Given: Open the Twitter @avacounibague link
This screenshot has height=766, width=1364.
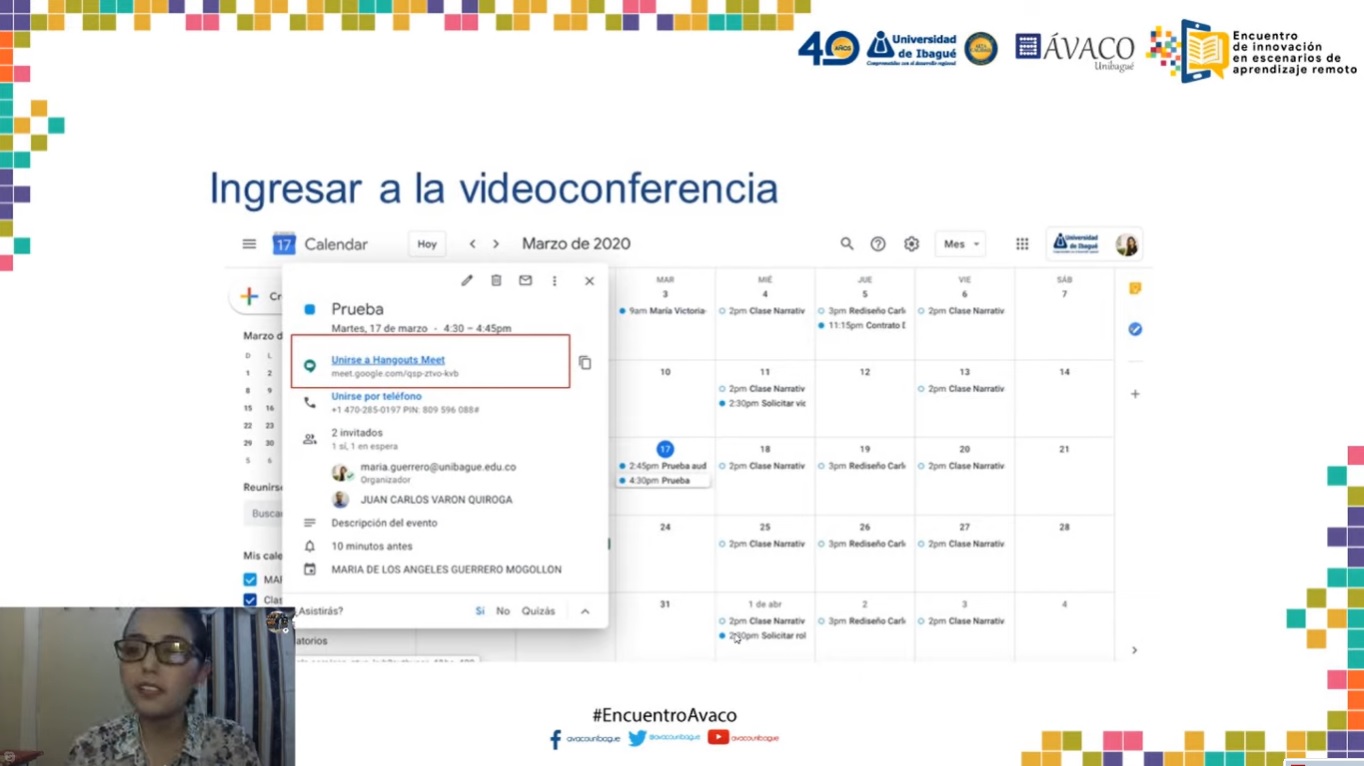Looking at the screenshot, I should (665, 738).
